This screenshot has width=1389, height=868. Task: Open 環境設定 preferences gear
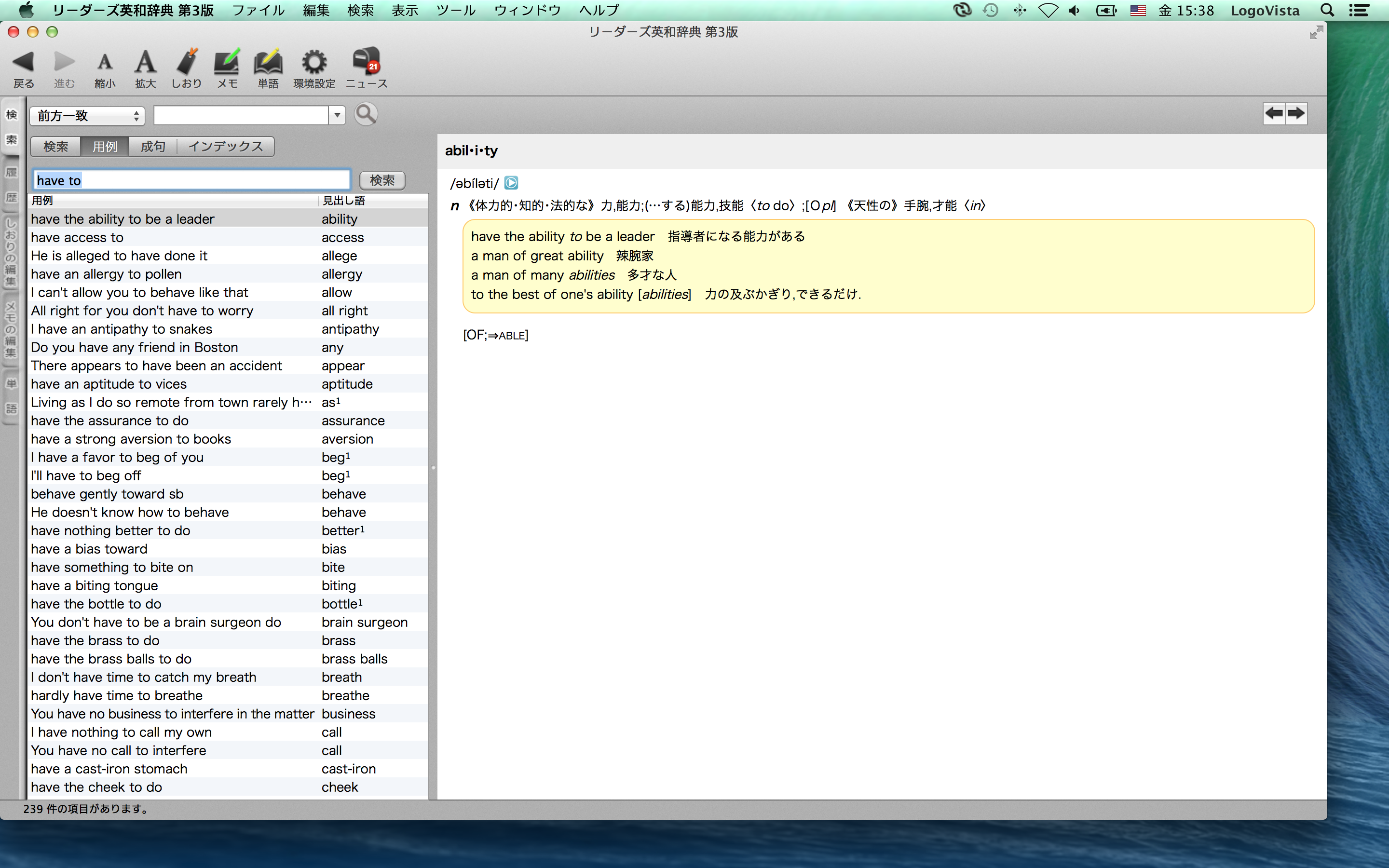pyautogui.click(x=314, y=62)
